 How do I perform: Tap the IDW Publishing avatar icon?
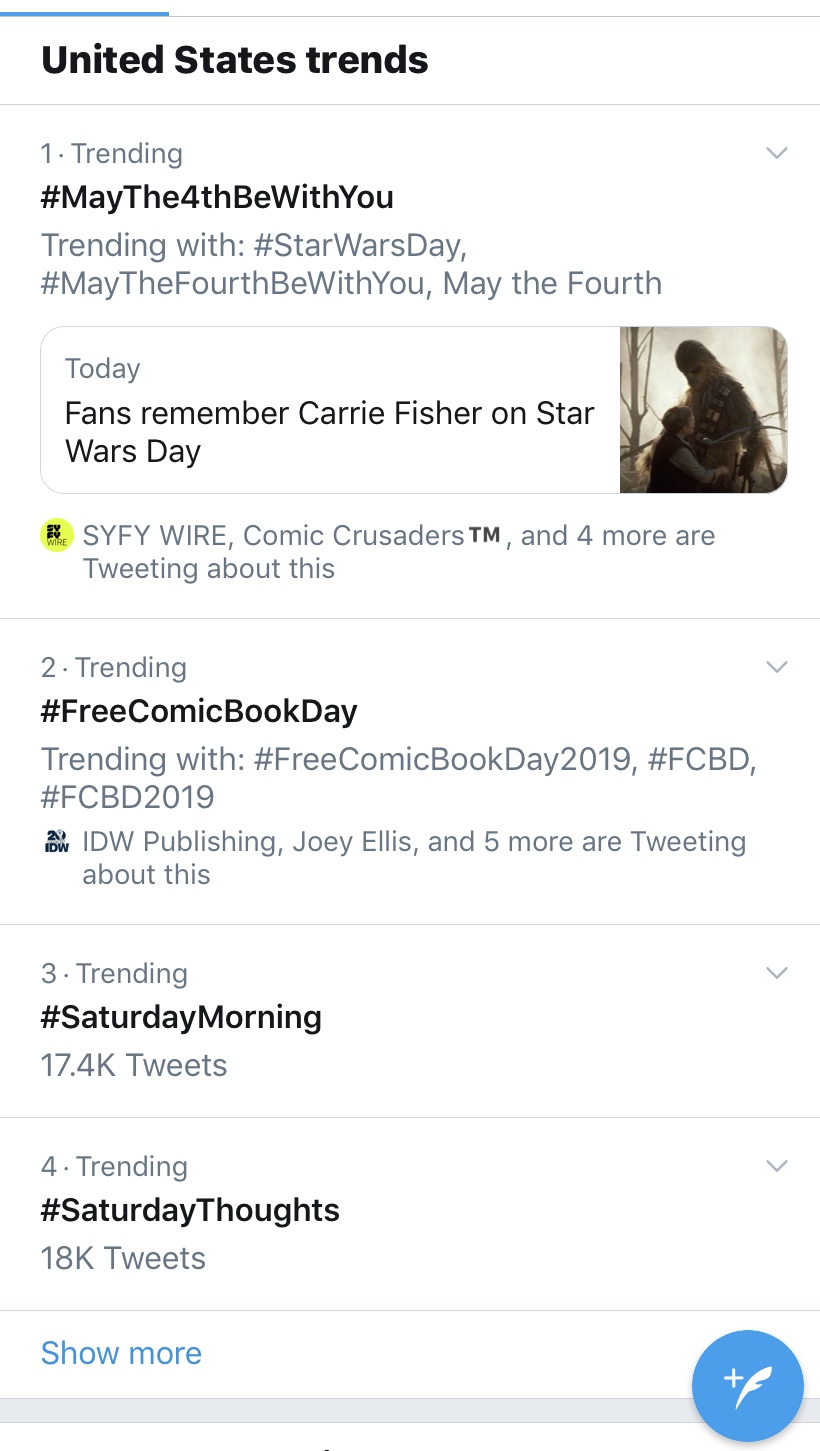pos(57,842)
